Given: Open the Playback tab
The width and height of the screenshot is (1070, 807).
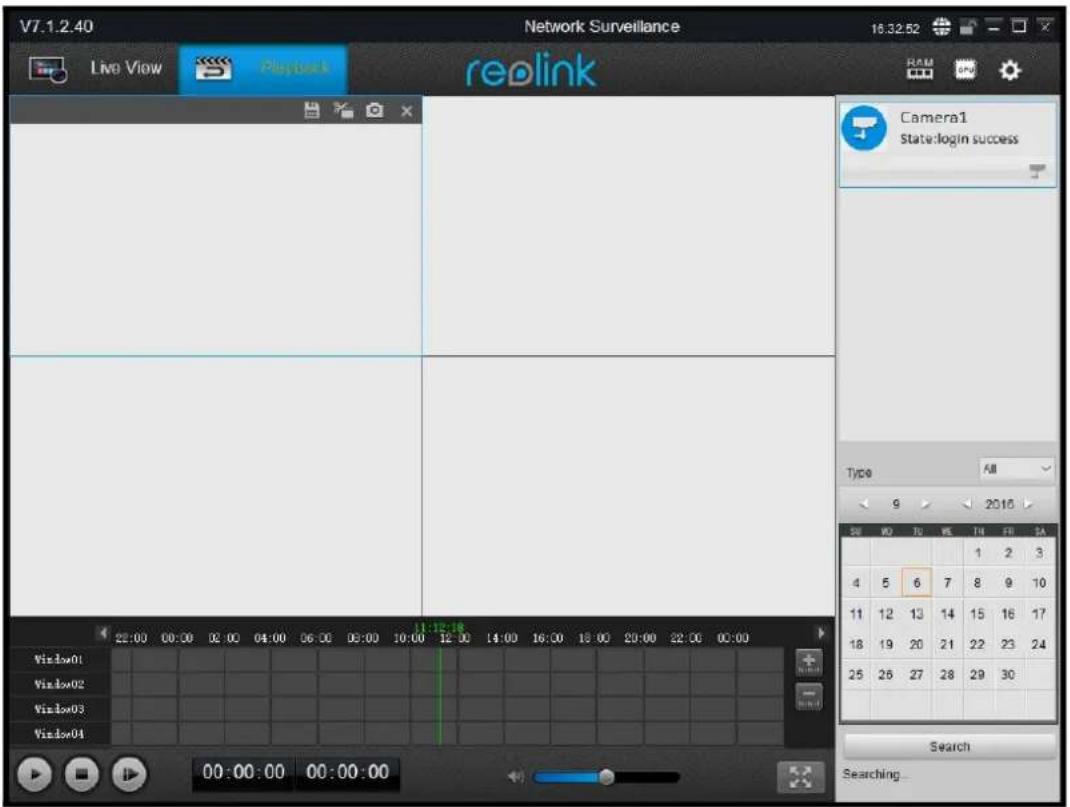Looking at the screenshot, I should (263, 68).
